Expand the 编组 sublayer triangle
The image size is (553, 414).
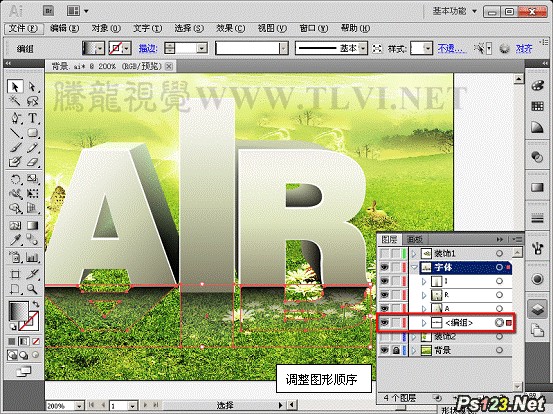point(424,323)
